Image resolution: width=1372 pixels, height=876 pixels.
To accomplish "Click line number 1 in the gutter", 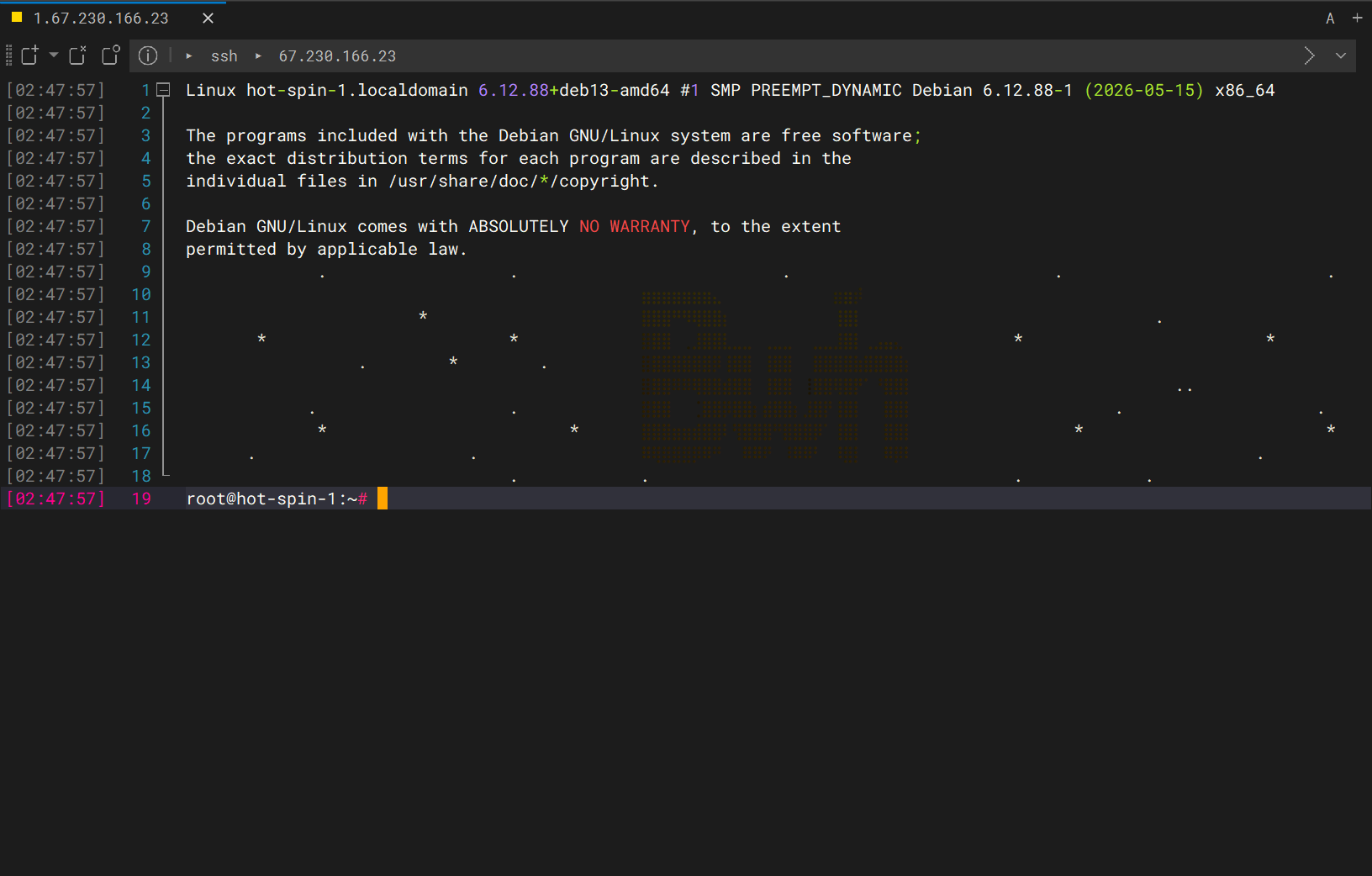I will click(x=145, y=90).
